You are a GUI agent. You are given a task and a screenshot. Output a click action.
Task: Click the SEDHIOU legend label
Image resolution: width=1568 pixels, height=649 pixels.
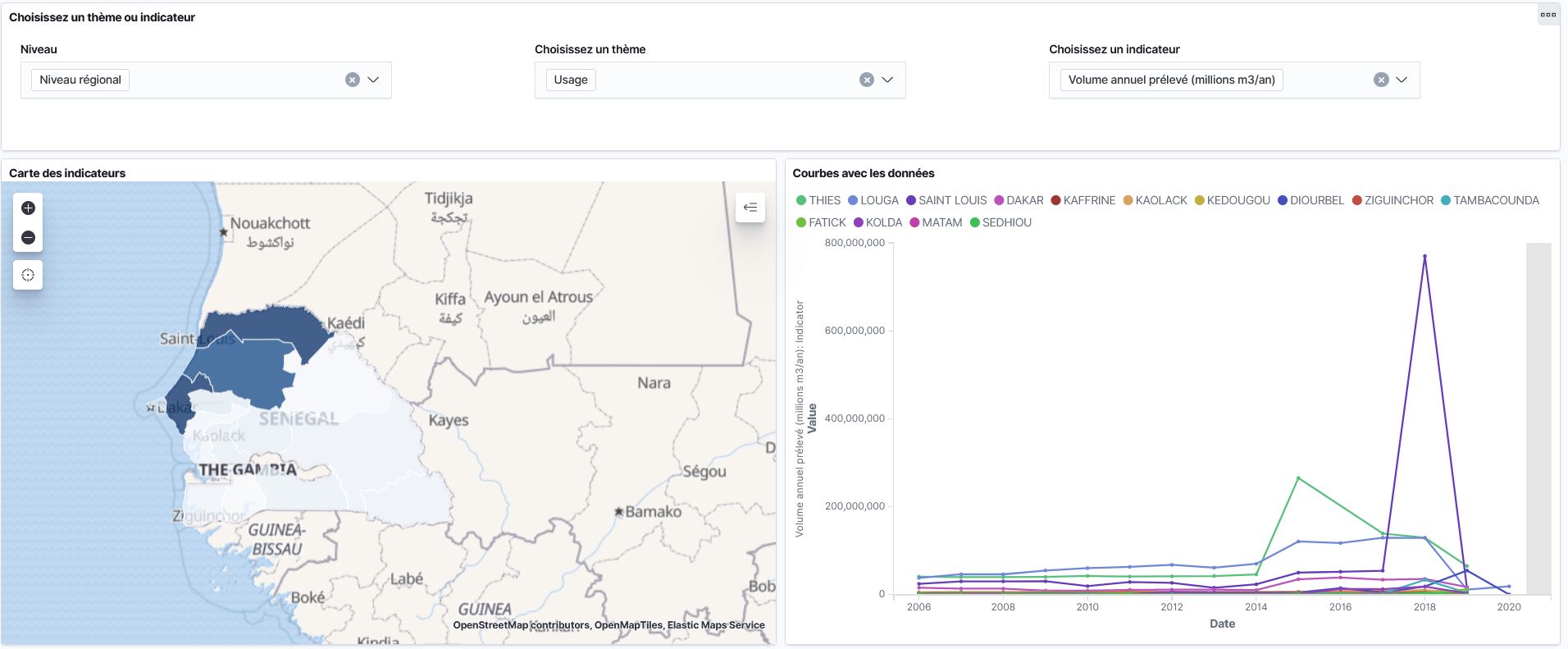pyautogui.click(x=1007, y=222)
